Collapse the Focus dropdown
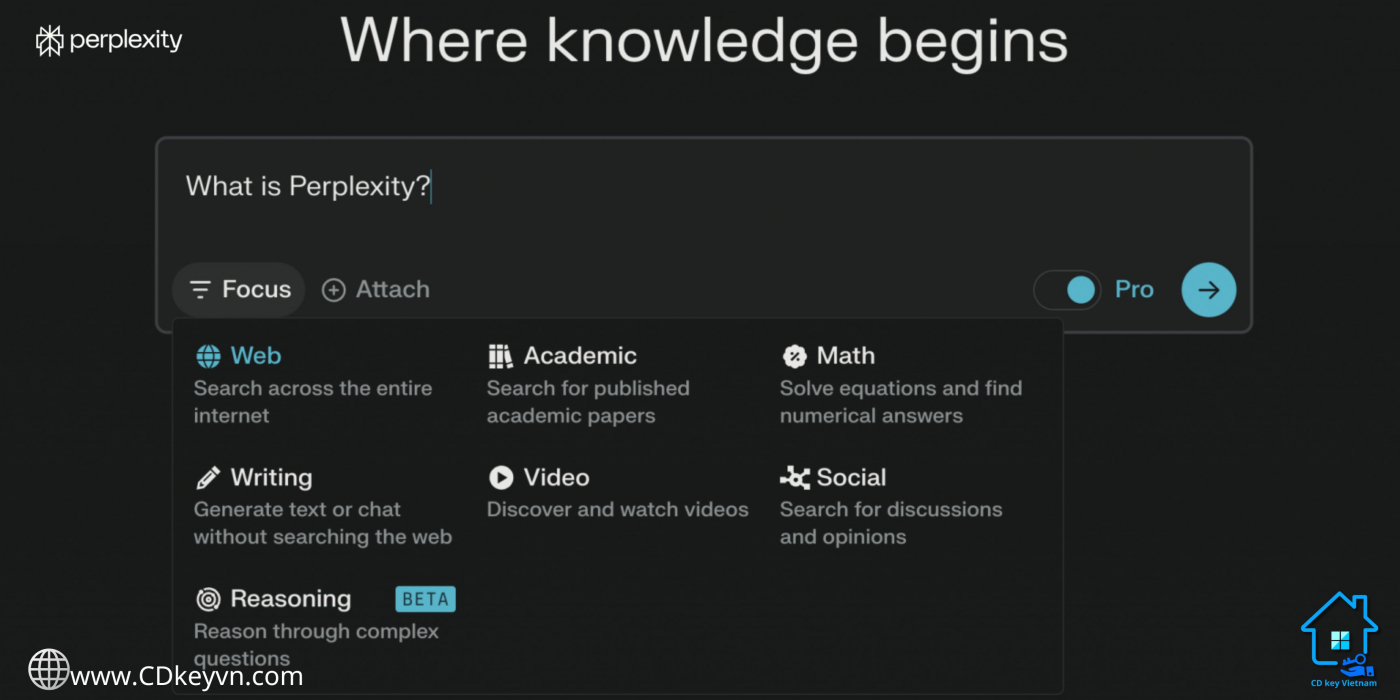Image resolution: width=1400 pixels, height=700 pixels. point(239,290)
